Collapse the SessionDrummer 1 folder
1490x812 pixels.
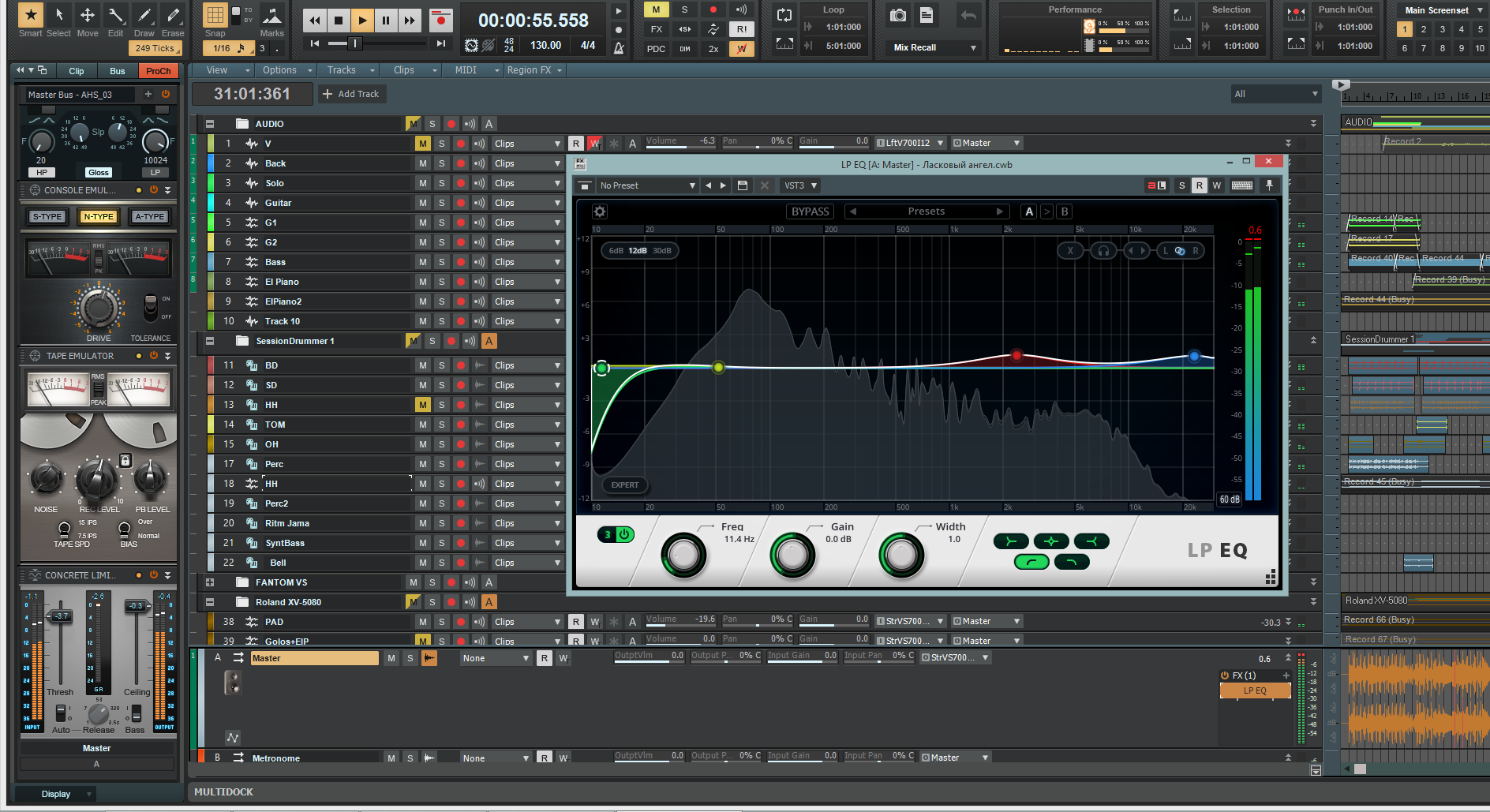click(x=210, y=341)
